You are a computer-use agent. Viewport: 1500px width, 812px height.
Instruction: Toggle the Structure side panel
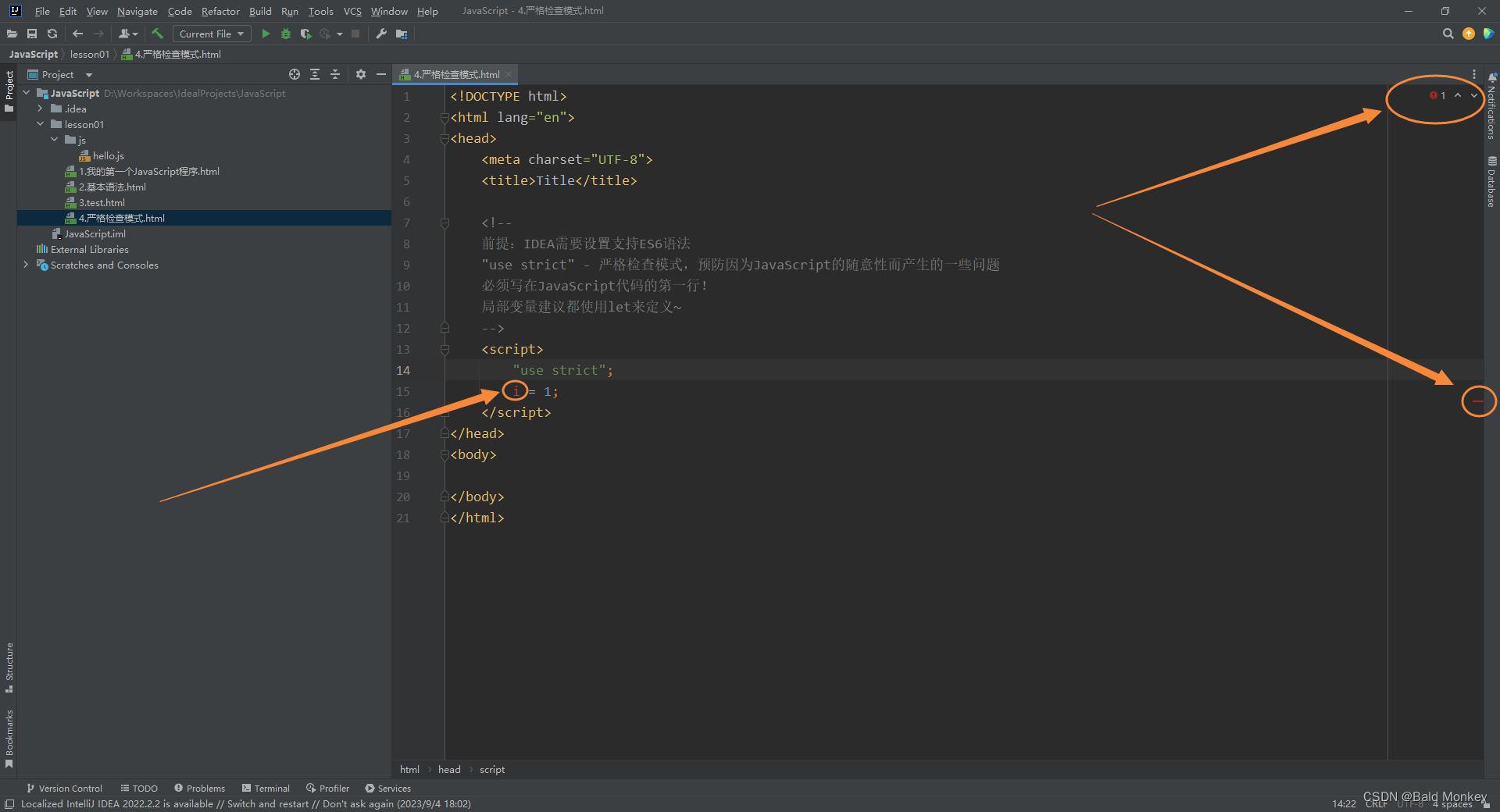(9, 668)
